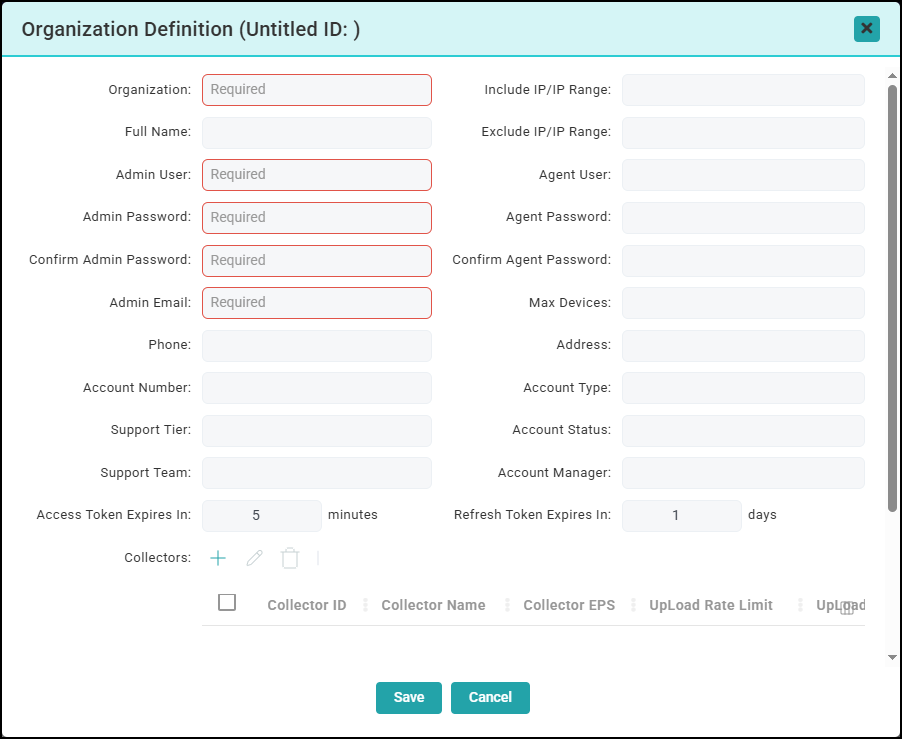Click the Organization required field
The image size is (902, 739).
click(x=317, y=90)
